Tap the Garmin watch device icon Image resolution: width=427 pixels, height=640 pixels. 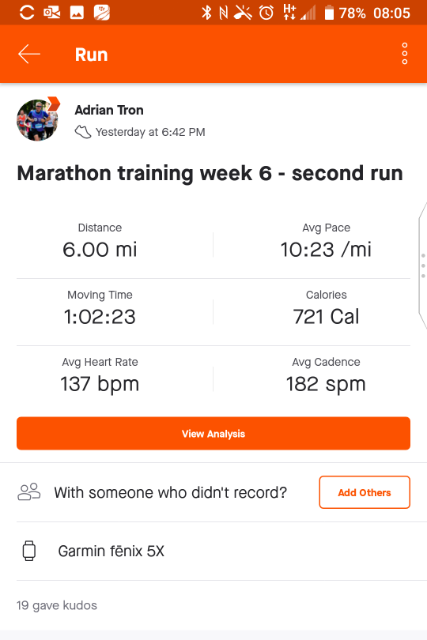coord(29,551)
